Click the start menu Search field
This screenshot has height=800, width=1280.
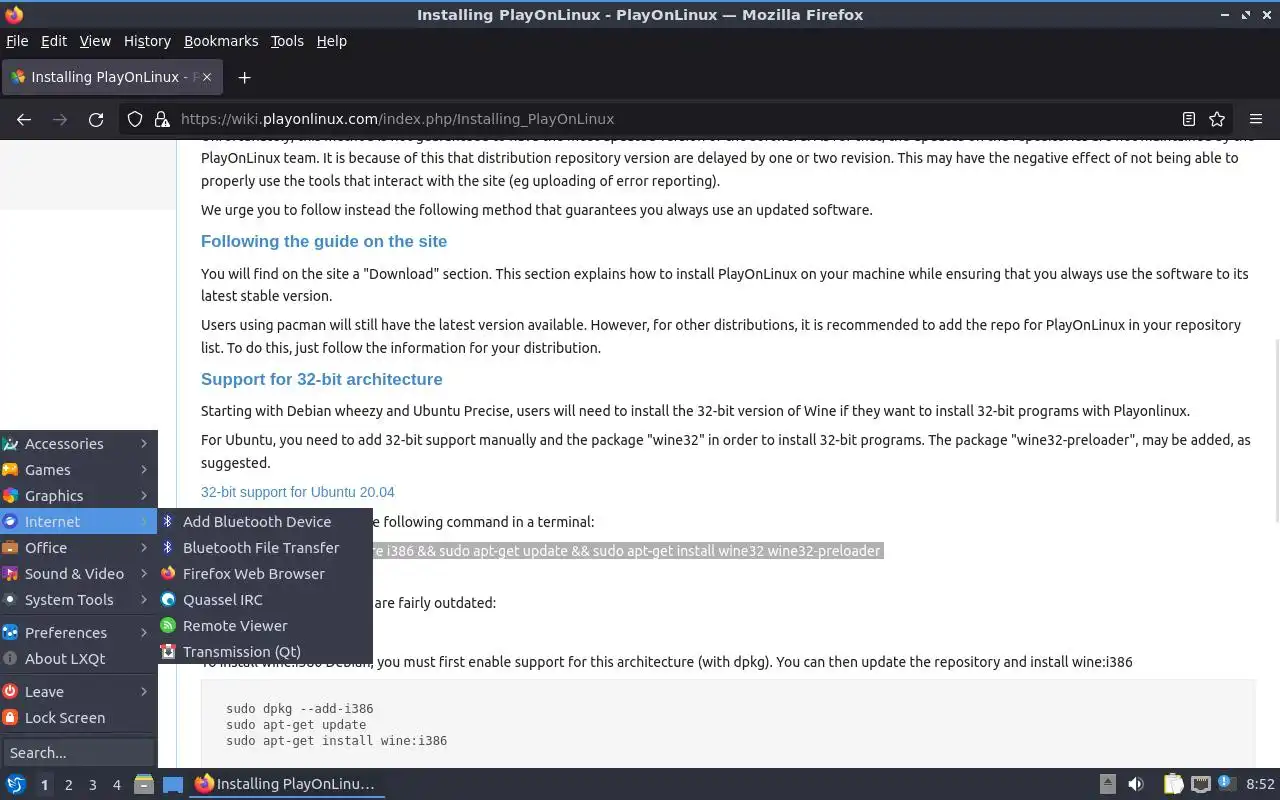coord(78,752)
